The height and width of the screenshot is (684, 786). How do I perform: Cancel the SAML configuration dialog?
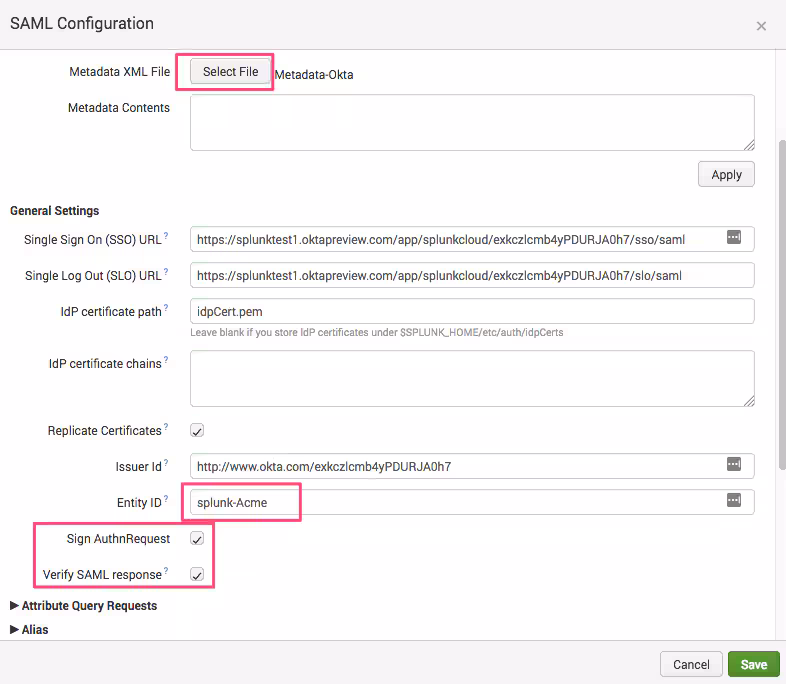[x=691, y=664]
